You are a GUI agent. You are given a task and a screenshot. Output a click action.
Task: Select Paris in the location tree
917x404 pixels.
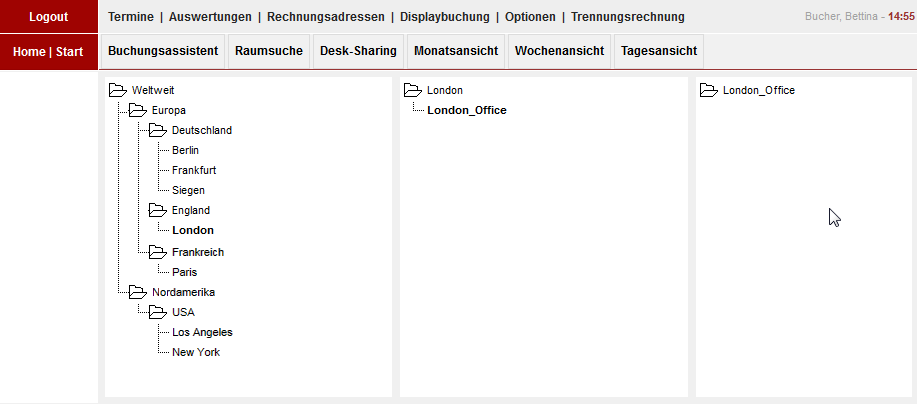coord(185,272)
